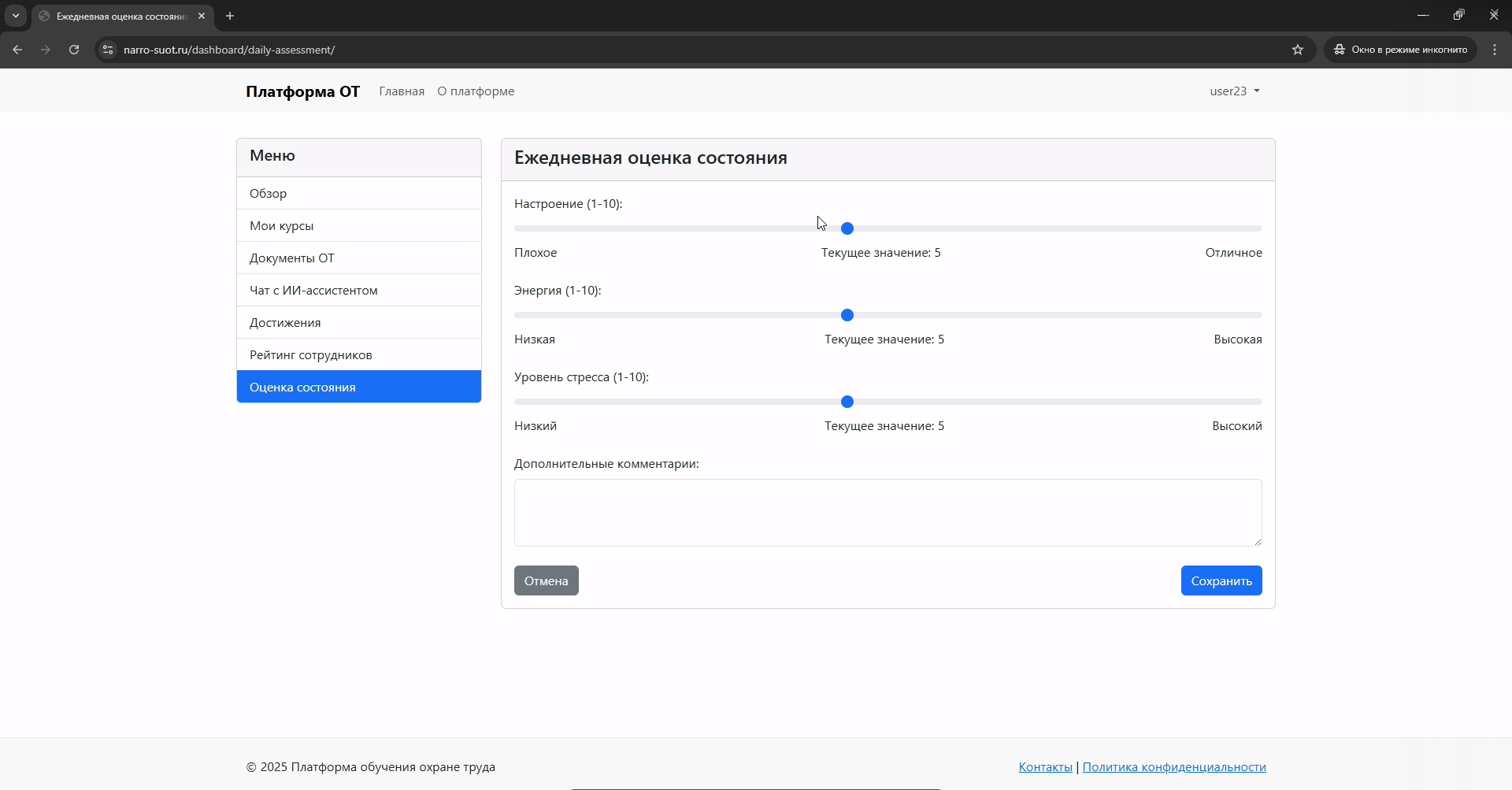Click the additional comments text area
The image size is (1512, 790).
[x=888, y=513]
